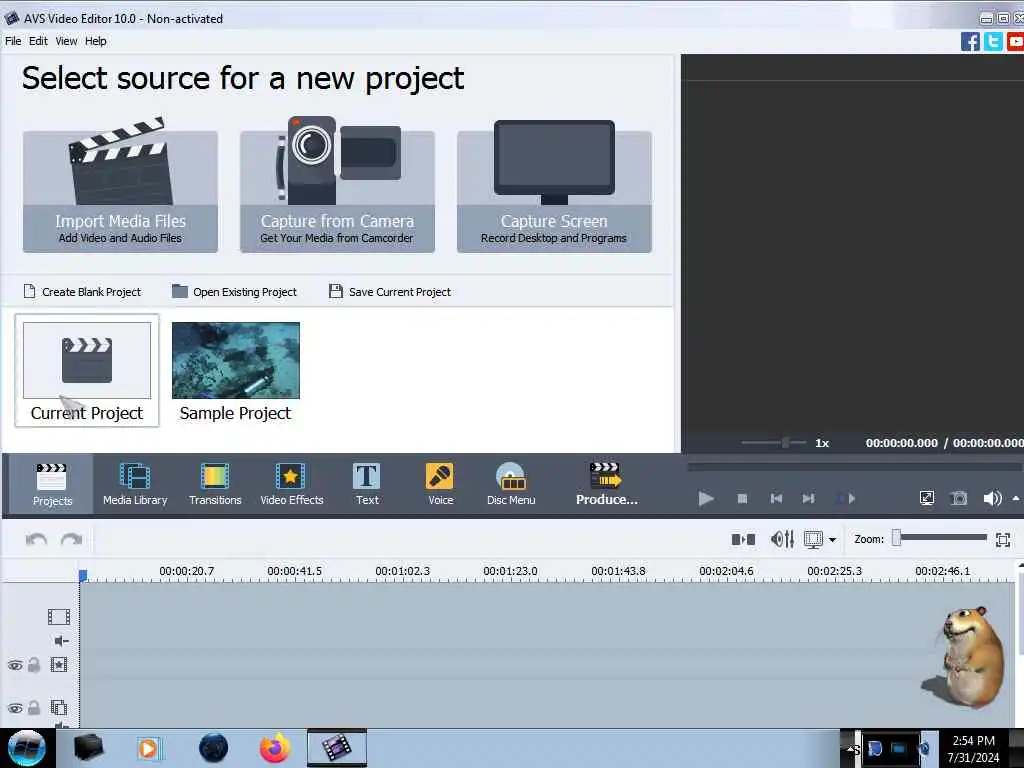Undo the last action
Viewport: 1024px width, 768px height.
coord(36,539)
